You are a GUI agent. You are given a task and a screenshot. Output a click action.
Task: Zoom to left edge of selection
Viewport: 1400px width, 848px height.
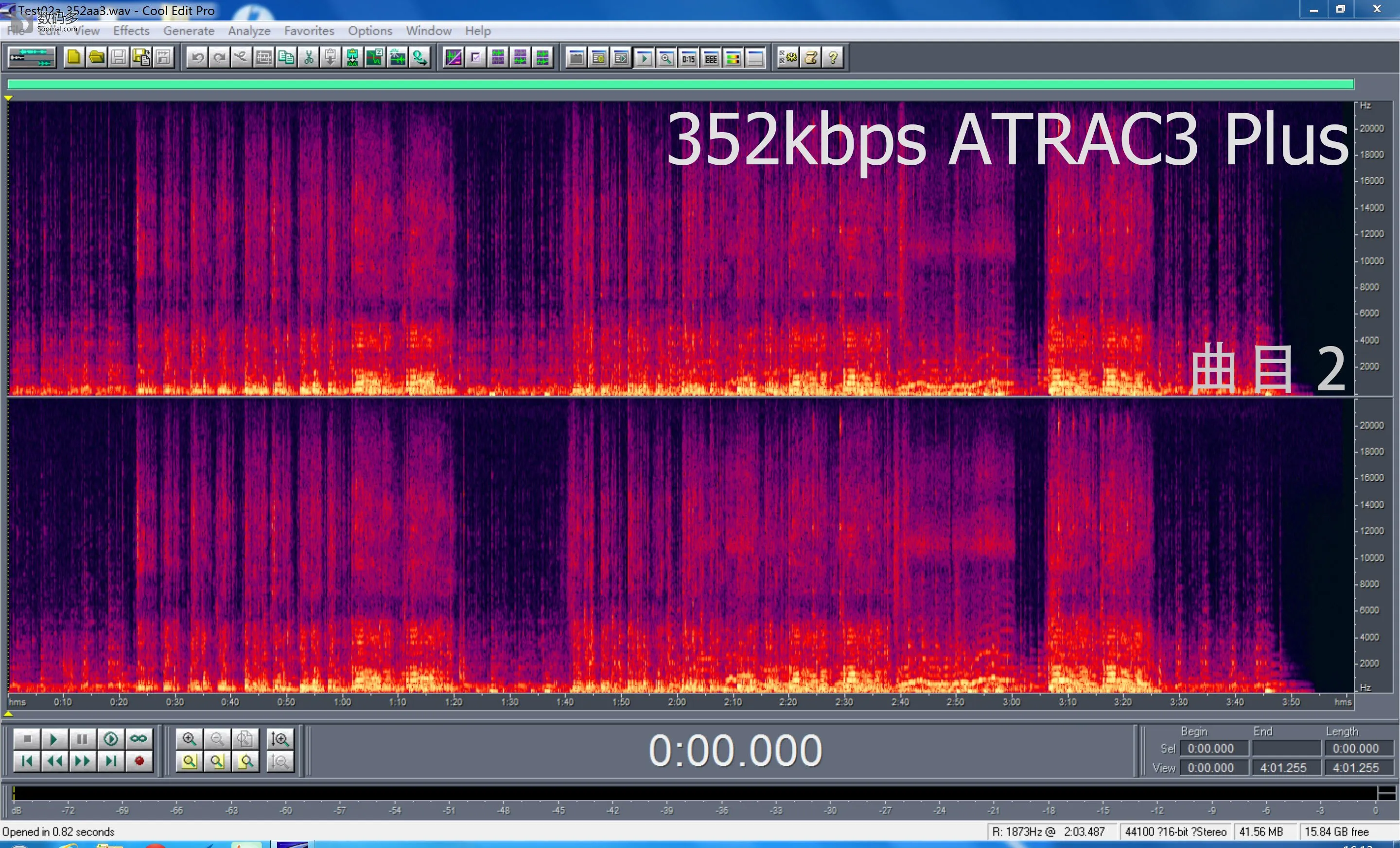point(217,761)
